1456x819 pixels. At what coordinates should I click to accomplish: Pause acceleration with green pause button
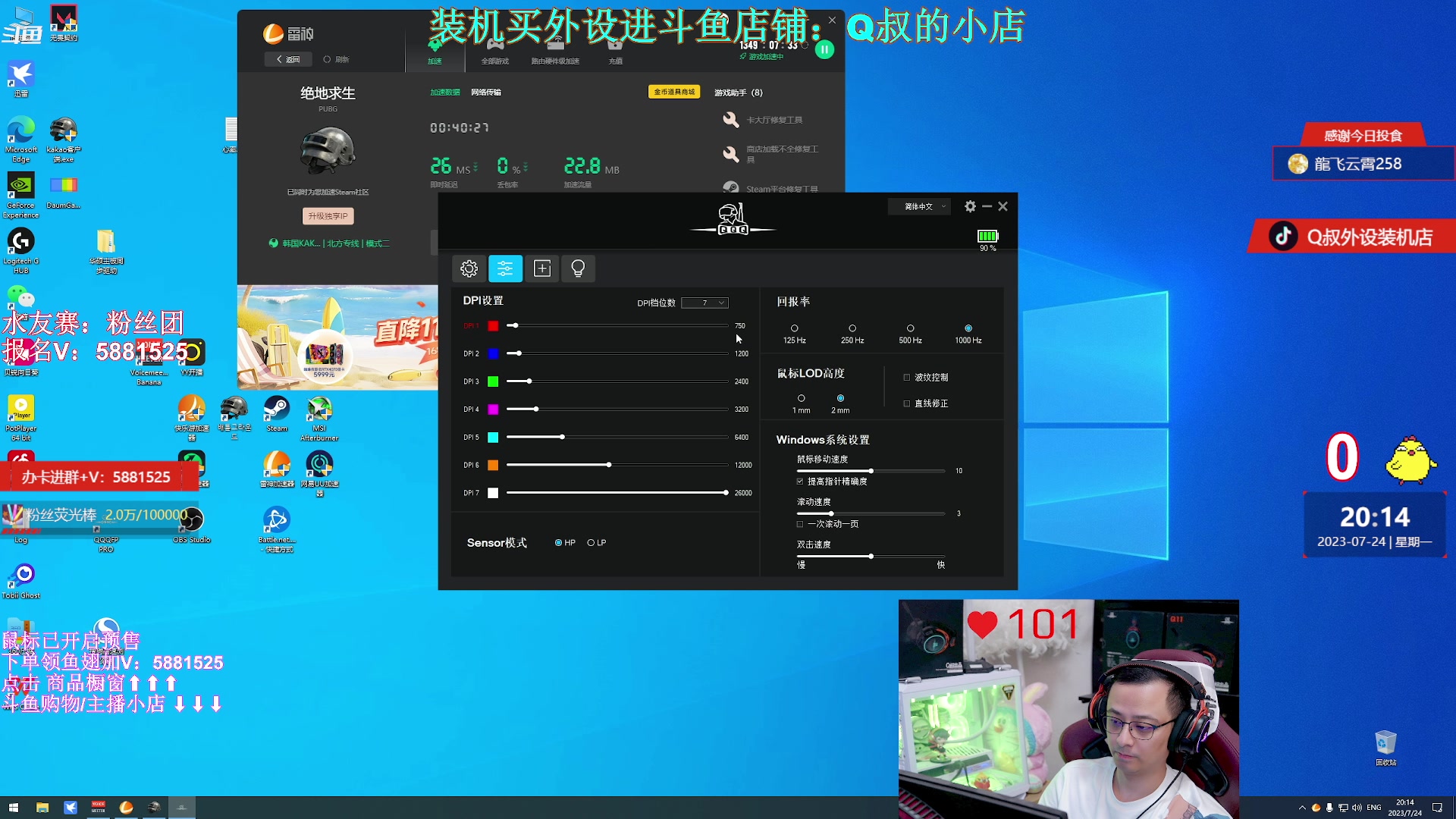824,49
